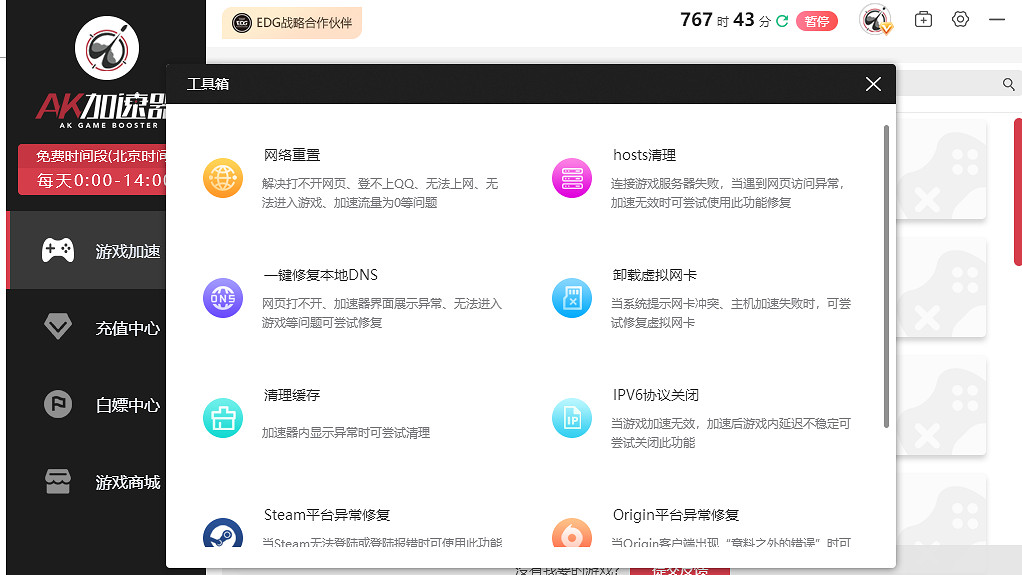Open 白嫖中心 in the sidebar

pos(87,404)
